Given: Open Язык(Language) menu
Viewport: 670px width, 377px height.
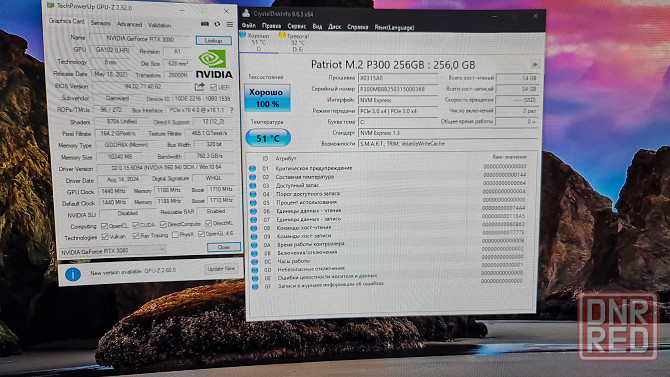Looking at the screenshot, I should [x=394, y=28].
